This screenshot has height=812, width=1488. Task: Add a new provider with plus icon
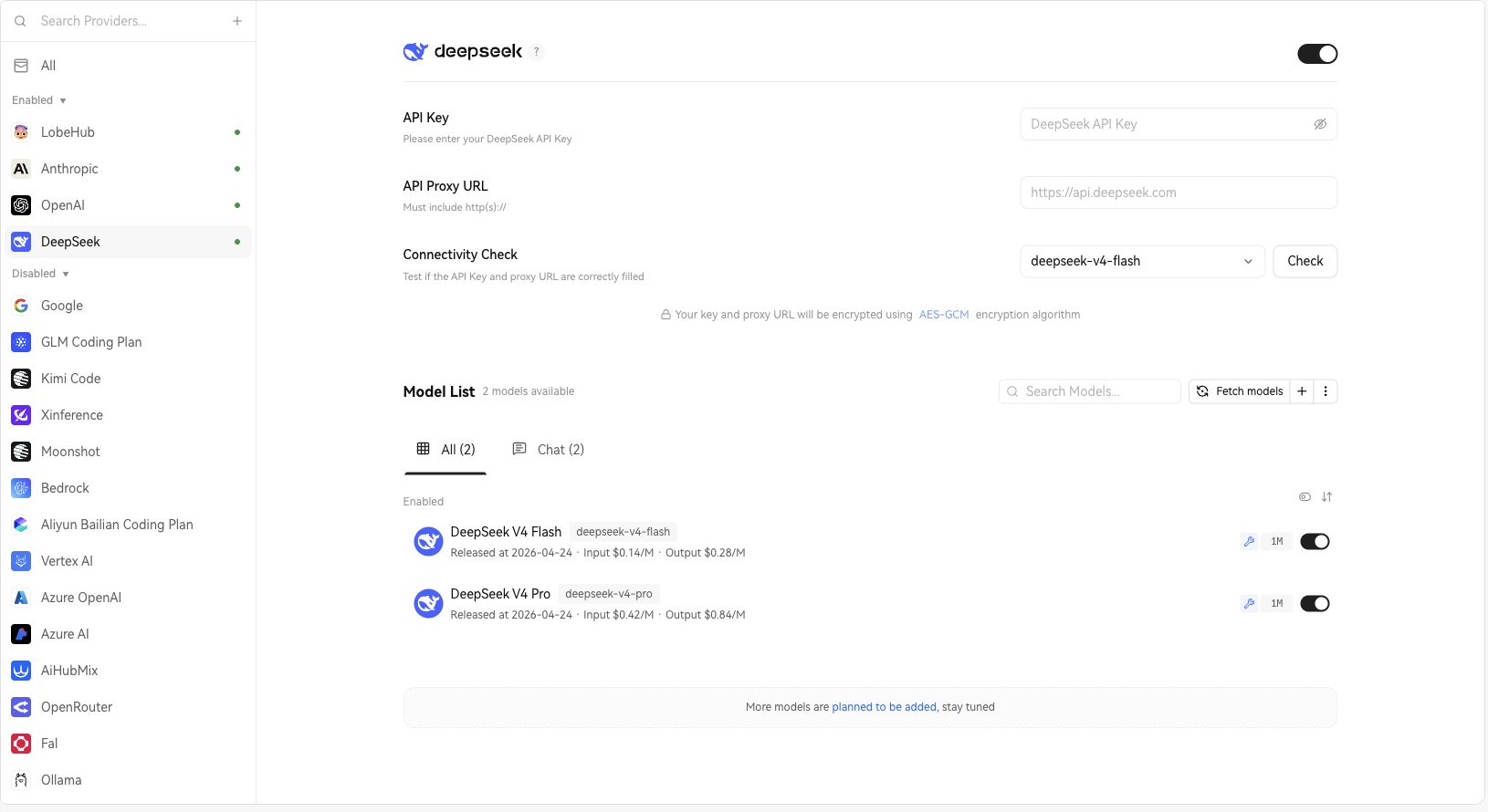click(x=237, y=21)
